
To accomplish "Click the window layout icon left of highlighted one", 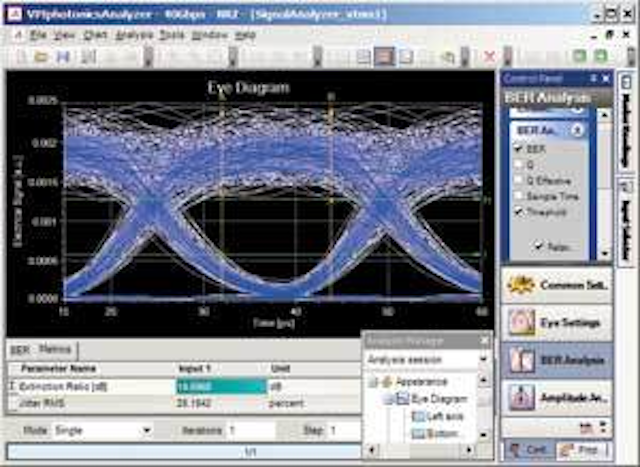I will tap(363, 56).
